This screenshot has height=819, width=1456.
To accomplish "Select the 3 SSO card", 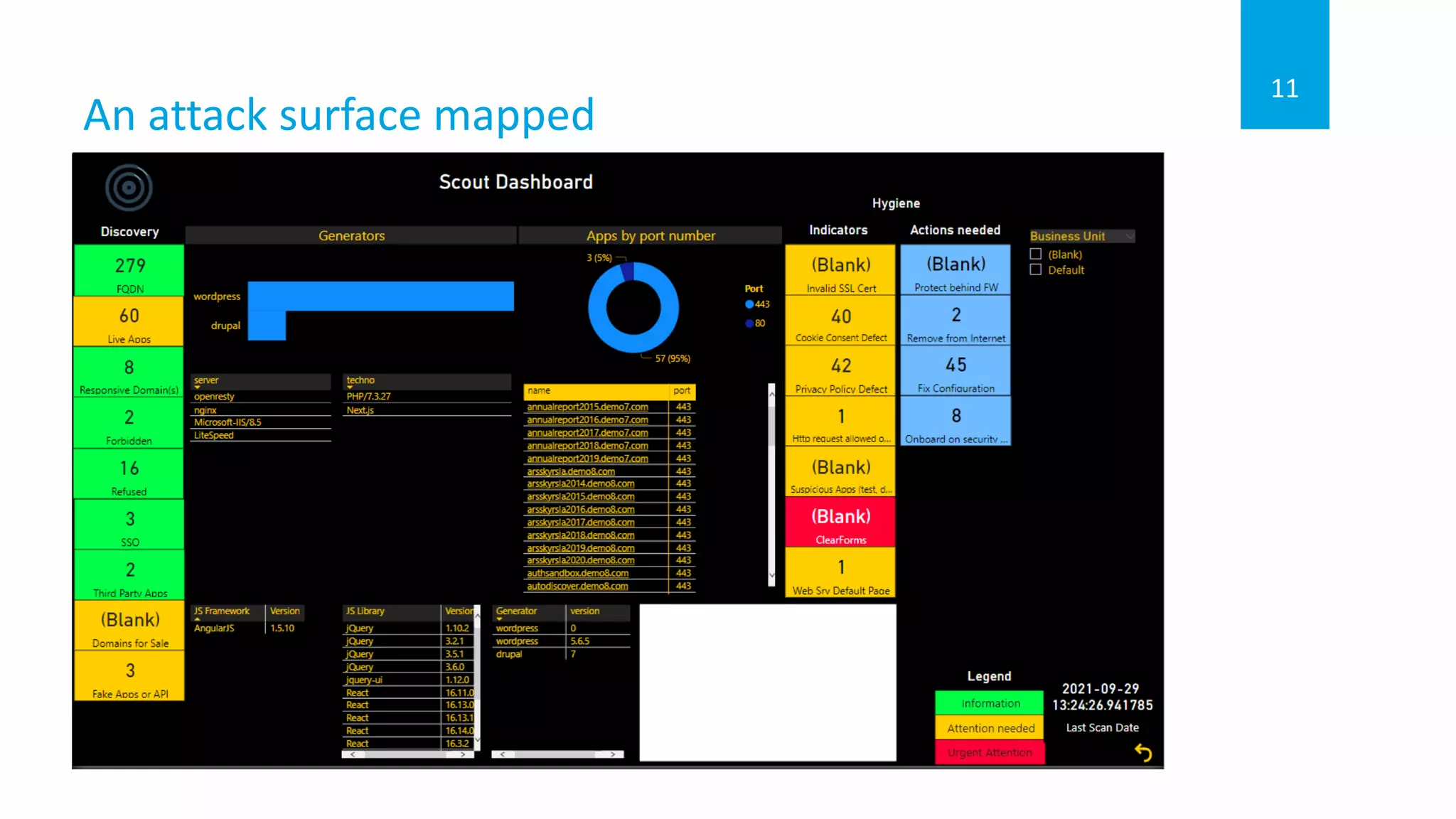I will (x=129, y=524).
